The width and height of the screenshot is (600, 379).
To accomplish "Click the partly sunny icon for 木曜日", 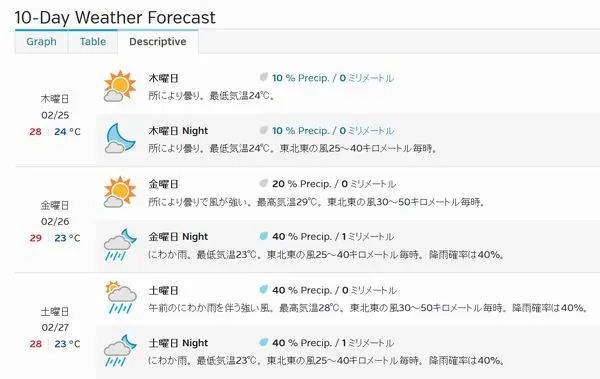I will (120, 86).
